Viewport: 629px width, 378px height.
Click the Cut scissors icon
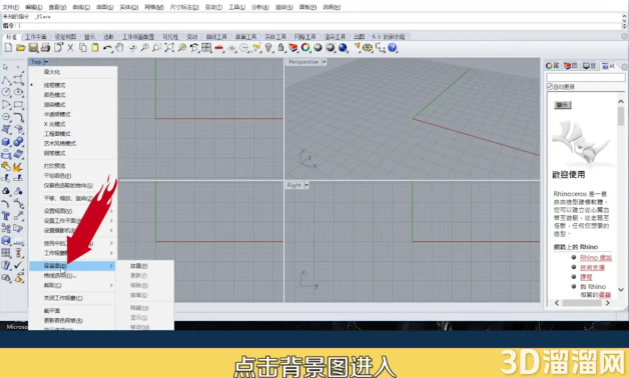pos(70,48)
